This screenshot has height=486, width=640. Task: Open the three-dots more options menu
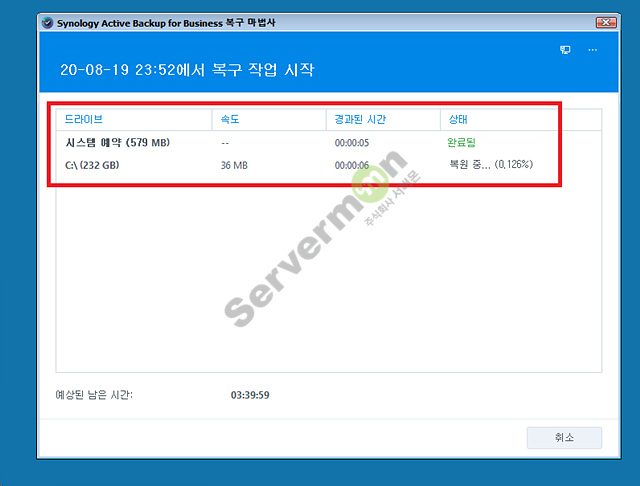592,50
